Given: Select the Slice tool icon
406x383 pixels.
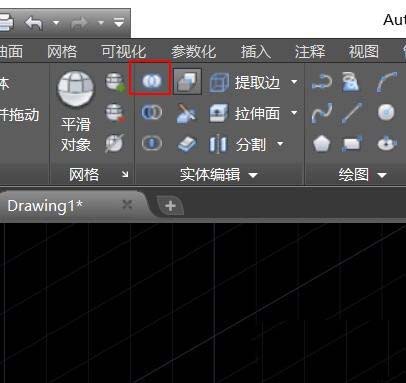Looking at the screenshot, I should (x=186, y=113).
